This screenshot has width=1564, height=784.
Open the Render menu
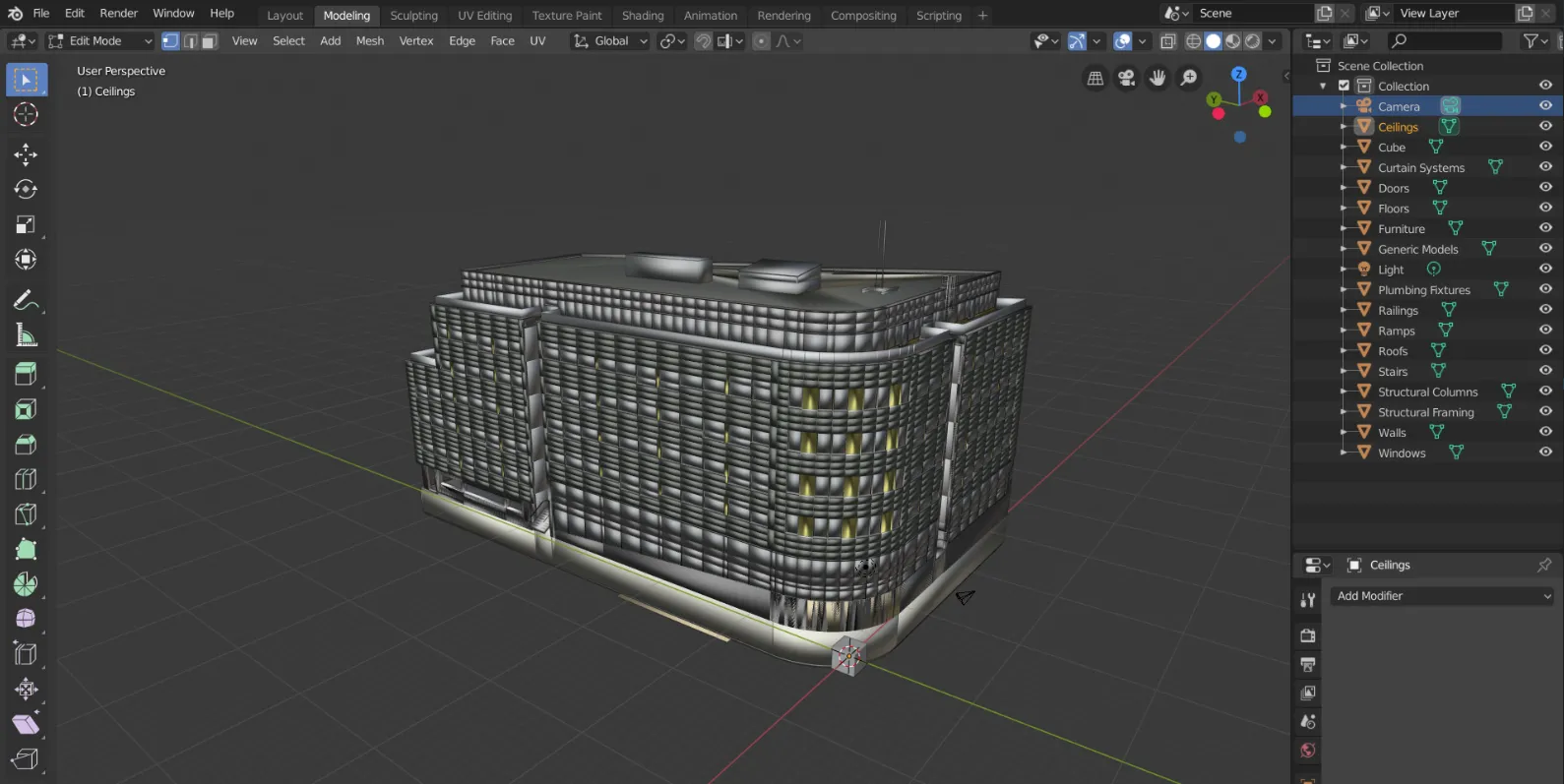[118, 13]
